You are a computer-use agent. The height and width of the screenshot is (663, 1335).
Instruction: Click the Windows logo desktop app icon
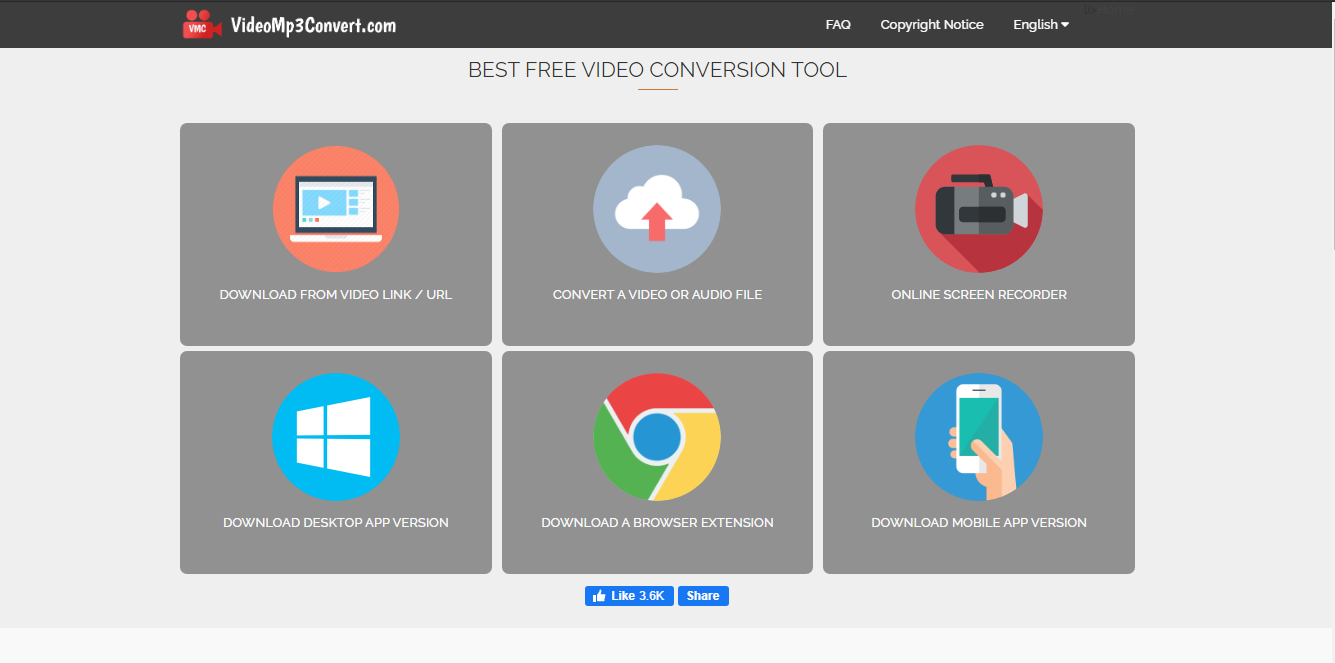coord(336,437)
